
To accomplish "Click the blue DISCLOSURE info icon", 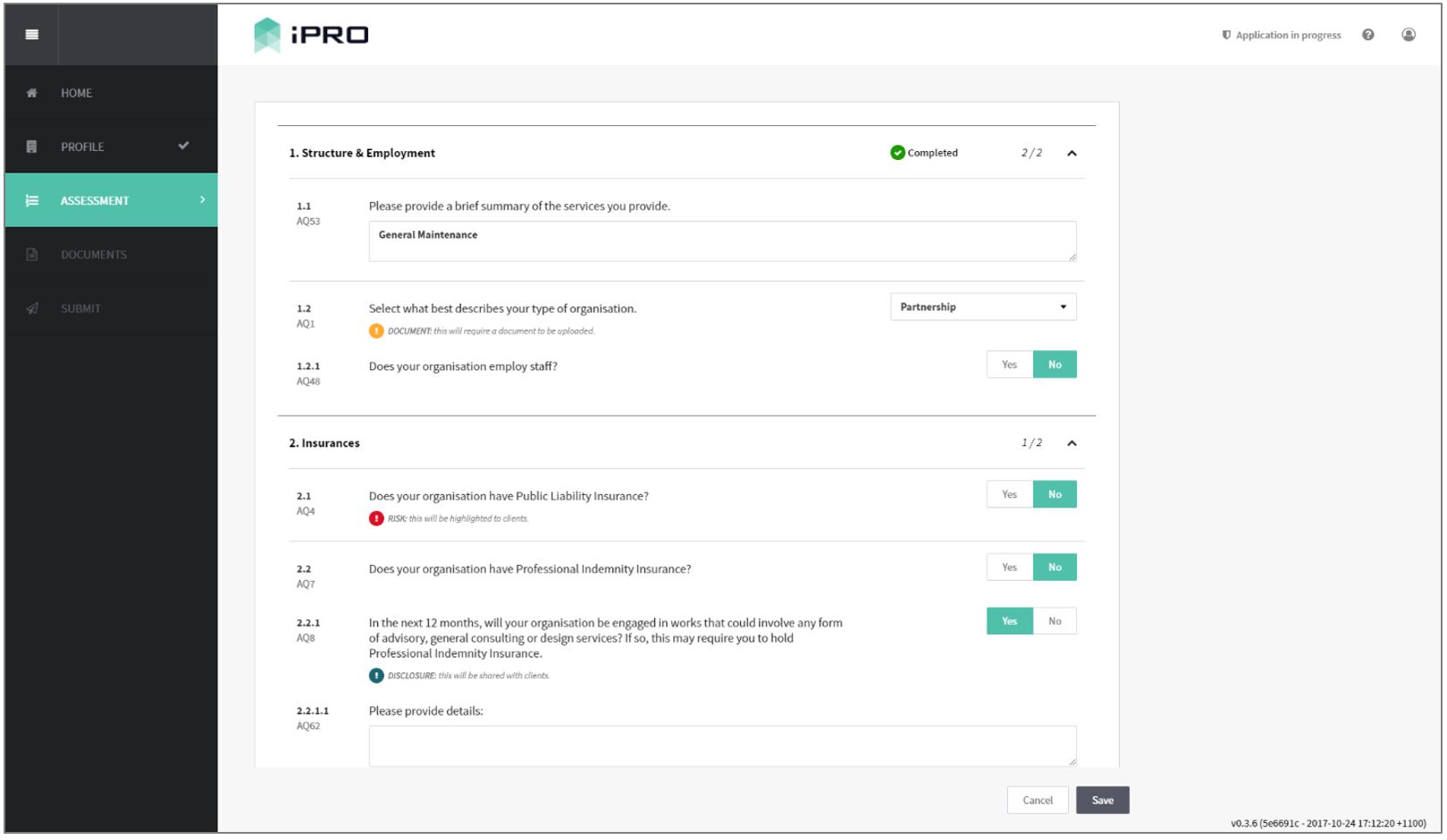I will pyautogui.click(x=376, y=676).
